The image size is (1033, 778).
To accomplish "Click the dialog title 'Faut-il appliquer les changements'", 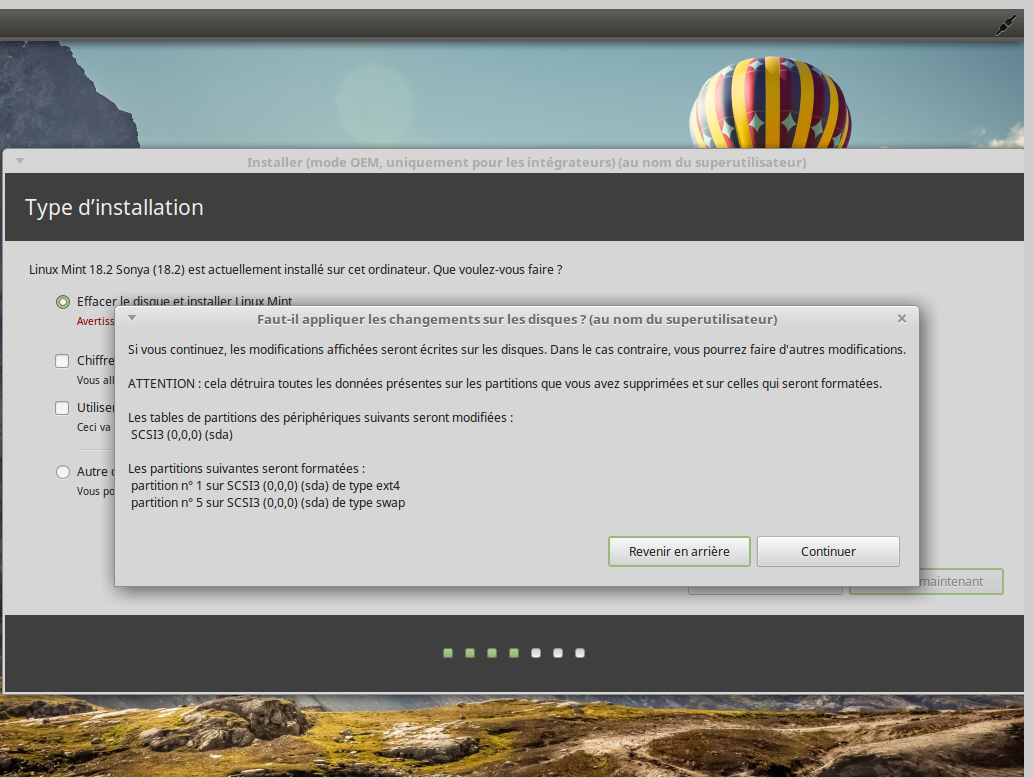I will [517, 319].
